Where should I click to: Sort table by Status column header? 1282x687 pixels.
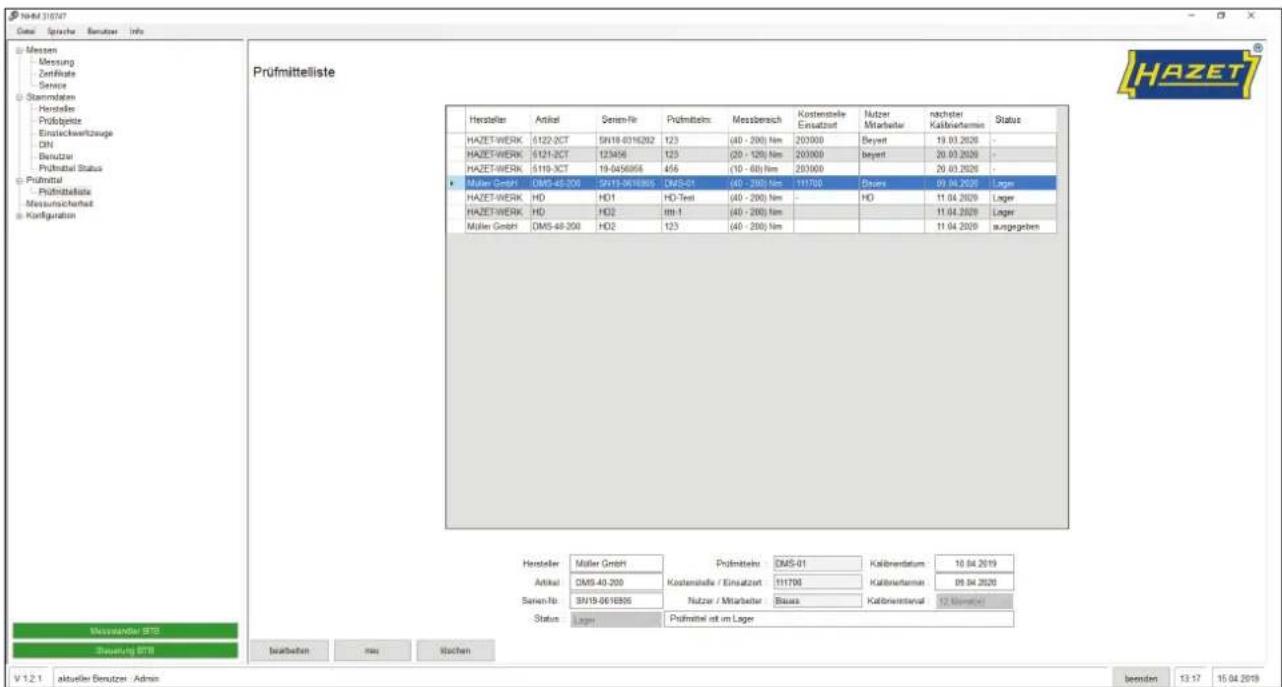tap(1022, 119)
